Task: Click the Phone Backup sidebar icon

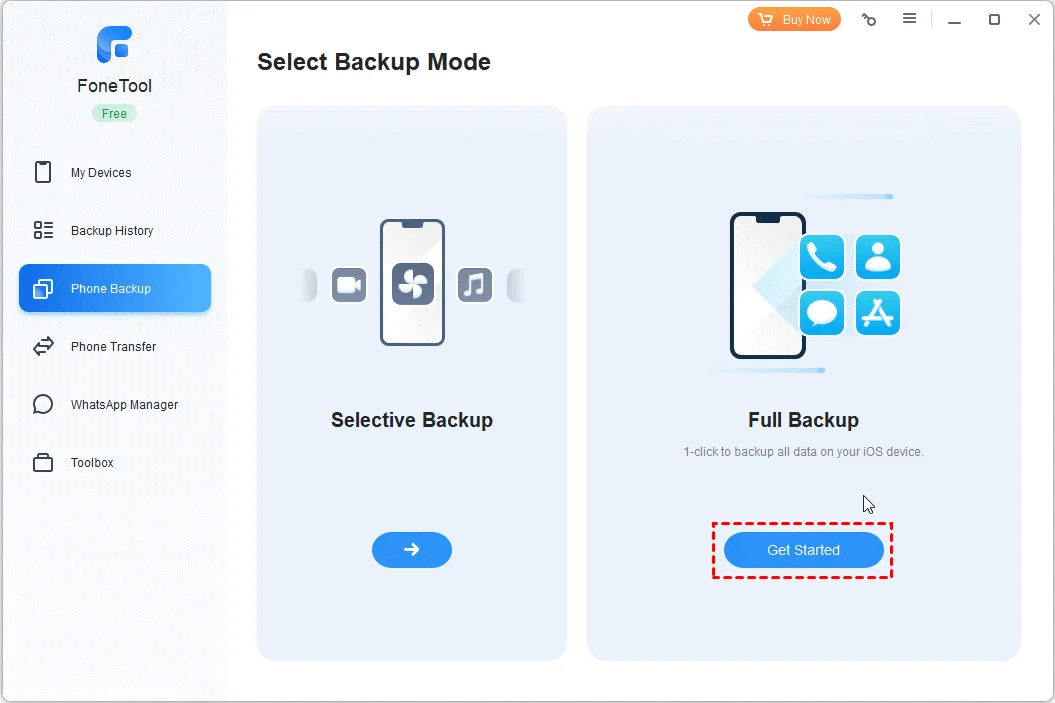Action: (x=42, y=288)
